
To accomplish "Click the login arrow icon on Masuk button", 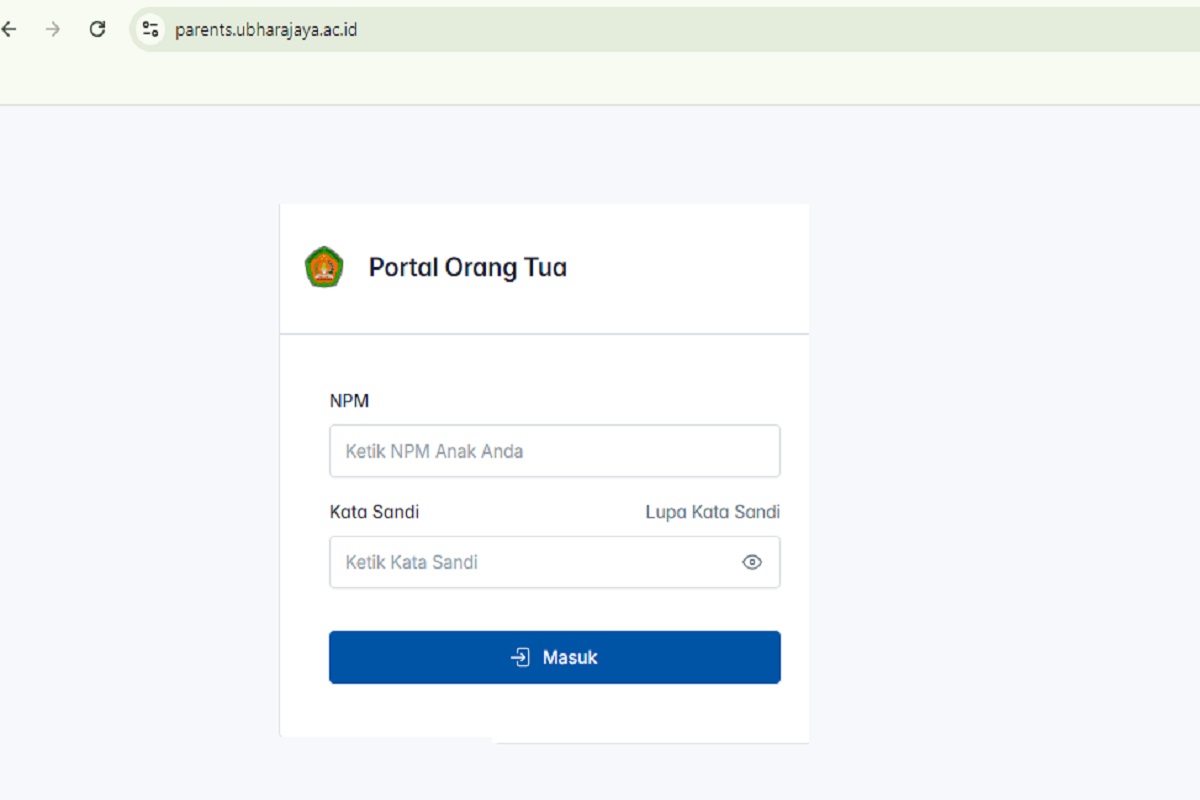I will tap(521, 657).
